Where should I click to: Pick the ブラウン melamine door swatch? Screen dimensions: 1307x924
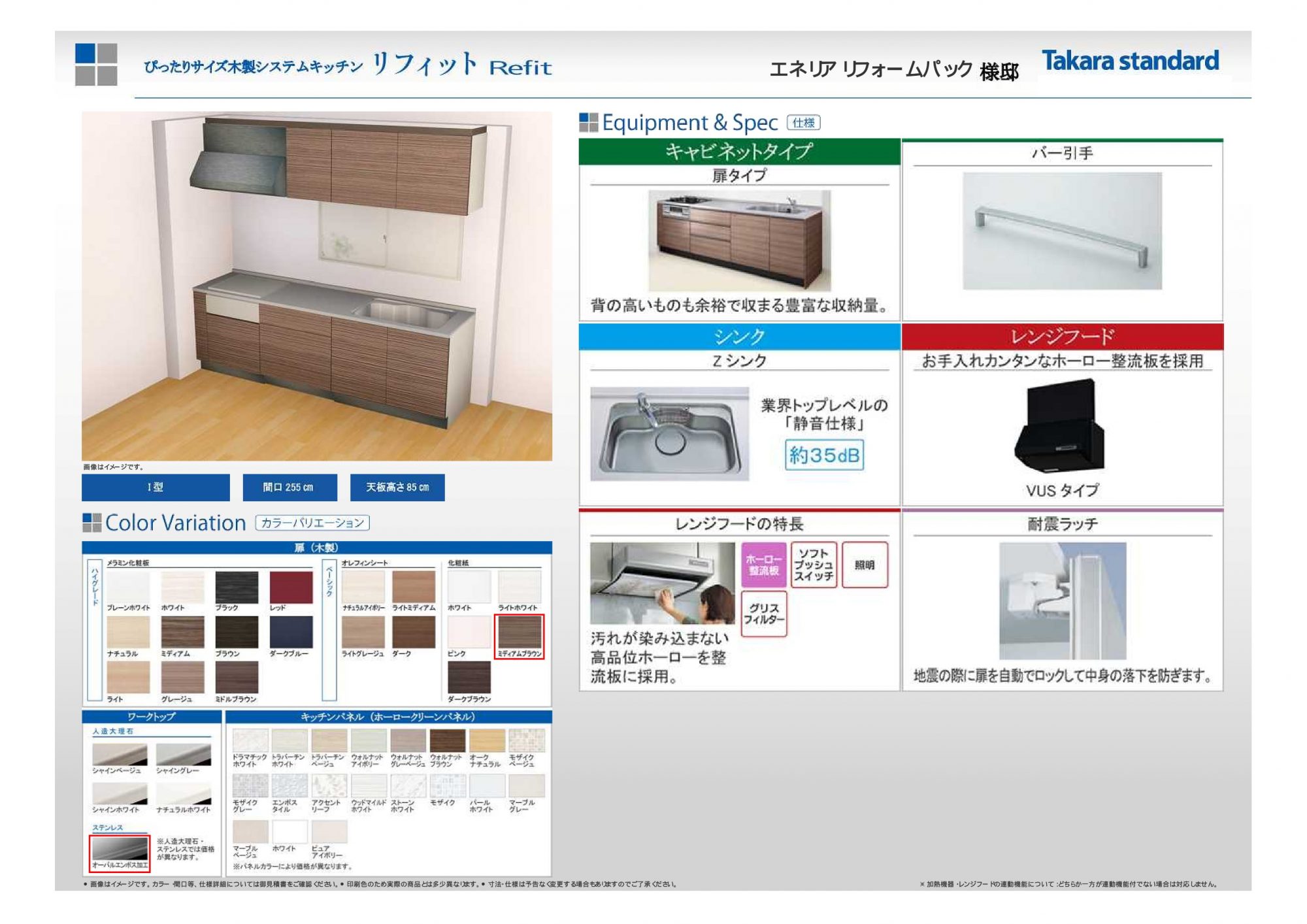point(237,633)
